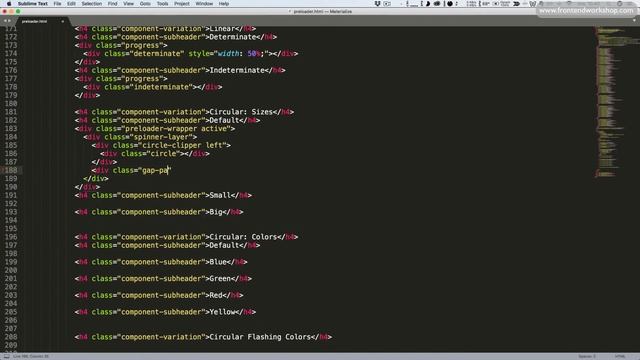Open the Sublime Text application menu
The width and height of the screenshot is (640, 360).
click(33, 4)
